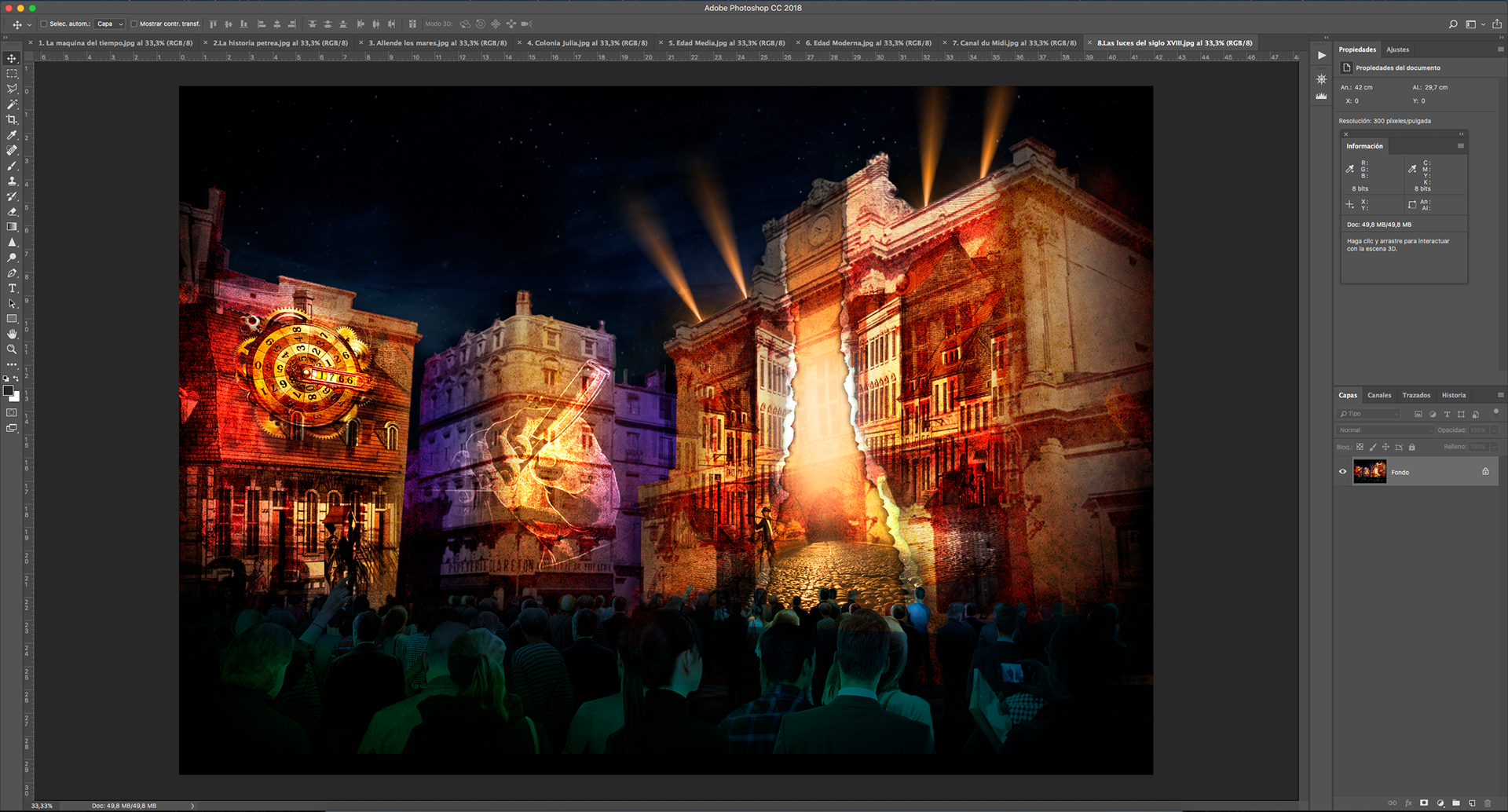1508x812 pixels.
Task: Select the Pen tool
Action: pos(12,273)
